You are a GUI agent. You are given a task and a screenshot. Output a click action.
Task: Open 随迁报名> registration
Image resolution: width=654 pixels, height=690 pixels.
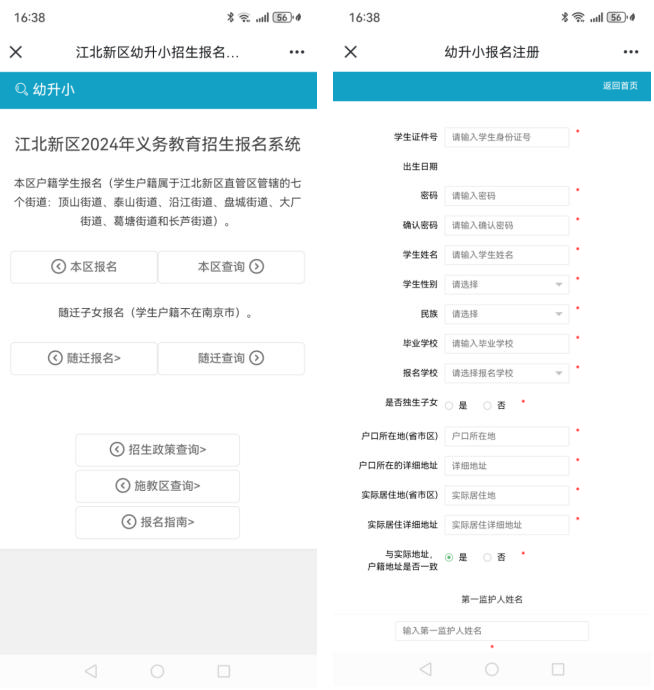(x=84, y=358)
